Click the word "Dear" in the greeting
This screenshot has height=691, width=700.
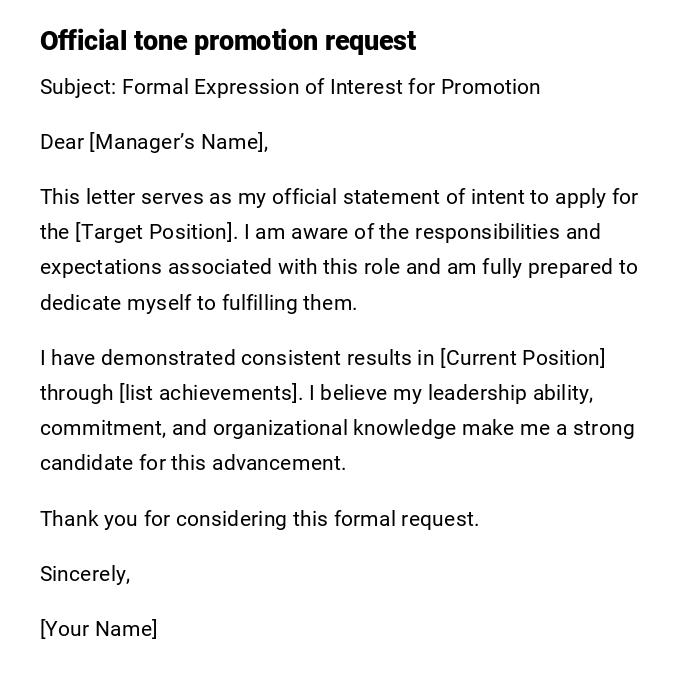(x=62, y=142)
